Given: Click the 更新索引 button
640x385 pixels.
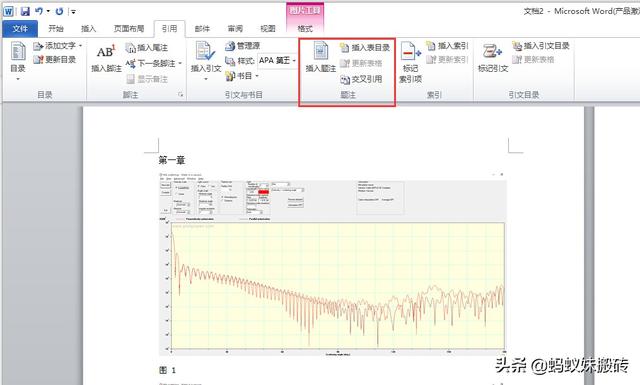Looking at the screenshot, I should coord(447,60).
